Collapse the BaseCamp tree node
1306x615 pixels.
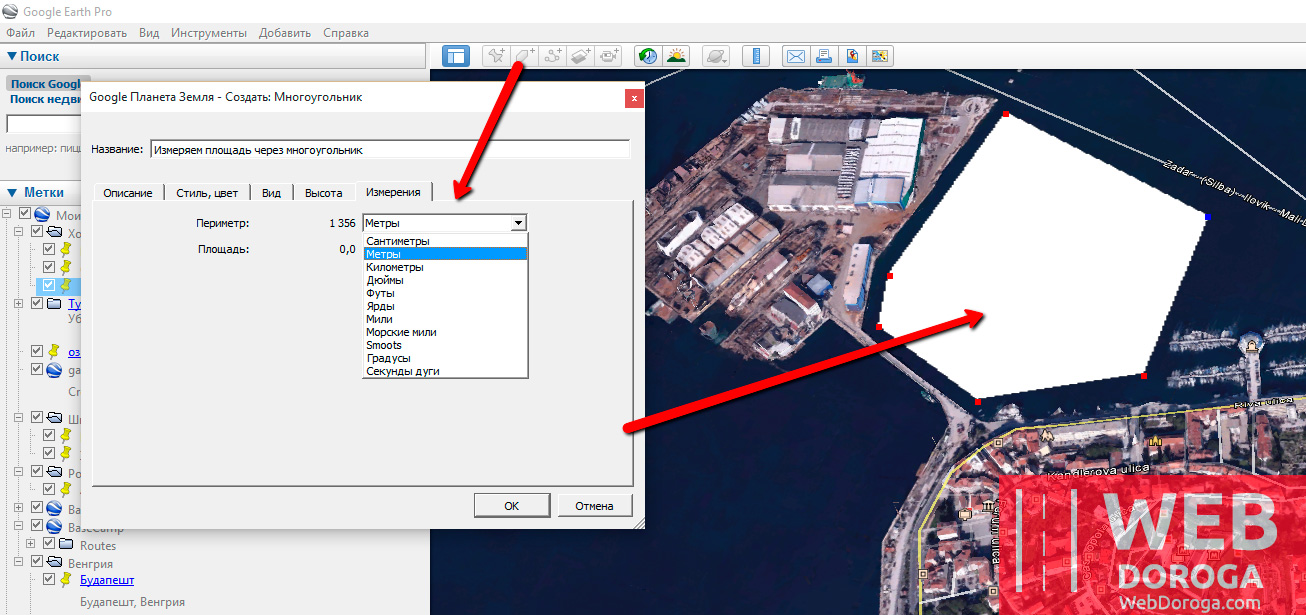tap(19, 527)
